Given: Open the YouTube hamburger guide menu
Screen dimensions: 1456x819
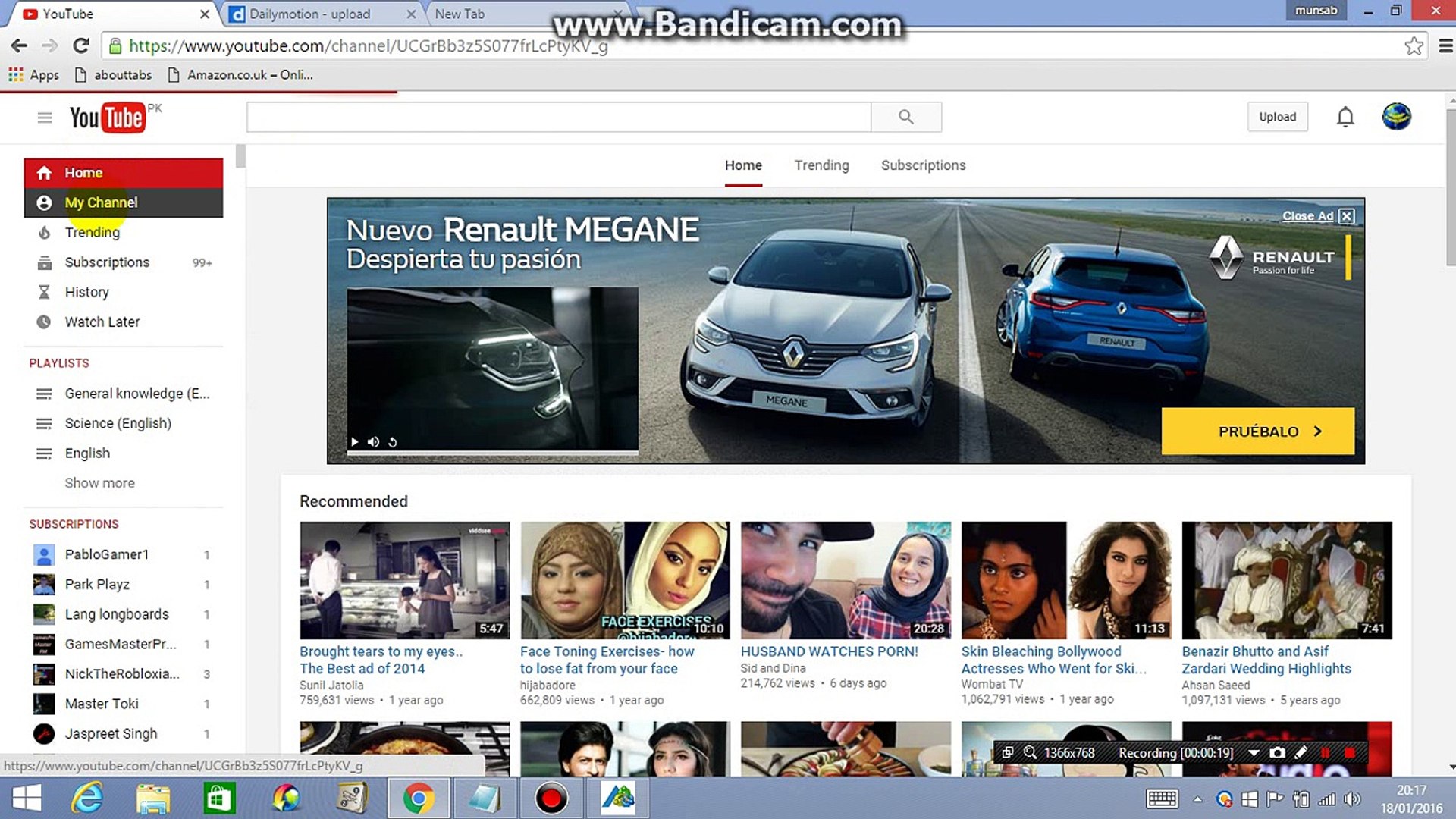Looking at the screenshot, I should click(45, 118).
